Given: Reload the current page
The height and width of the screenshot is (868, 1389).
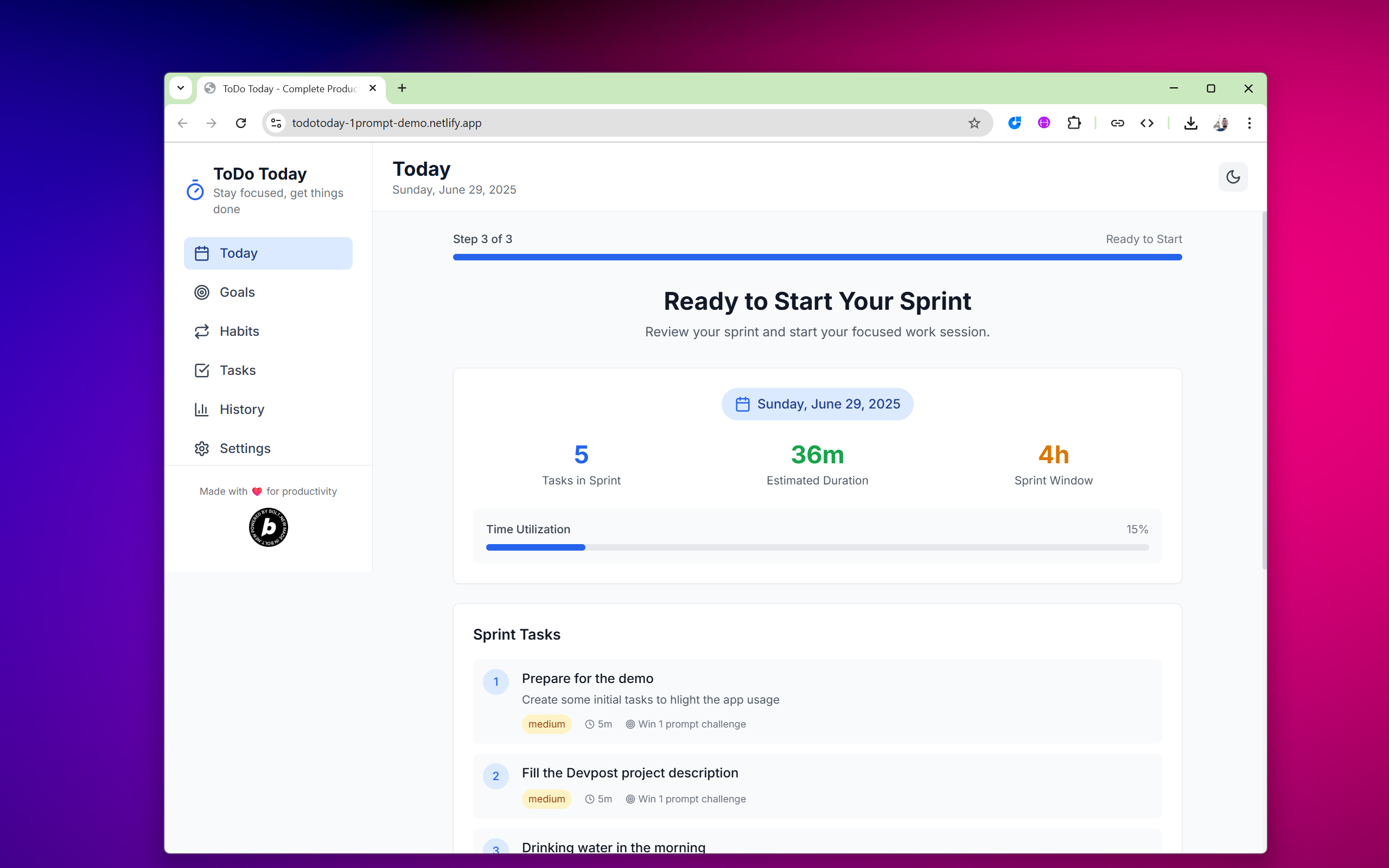Looking at the screenshot, I should point(241,123).
